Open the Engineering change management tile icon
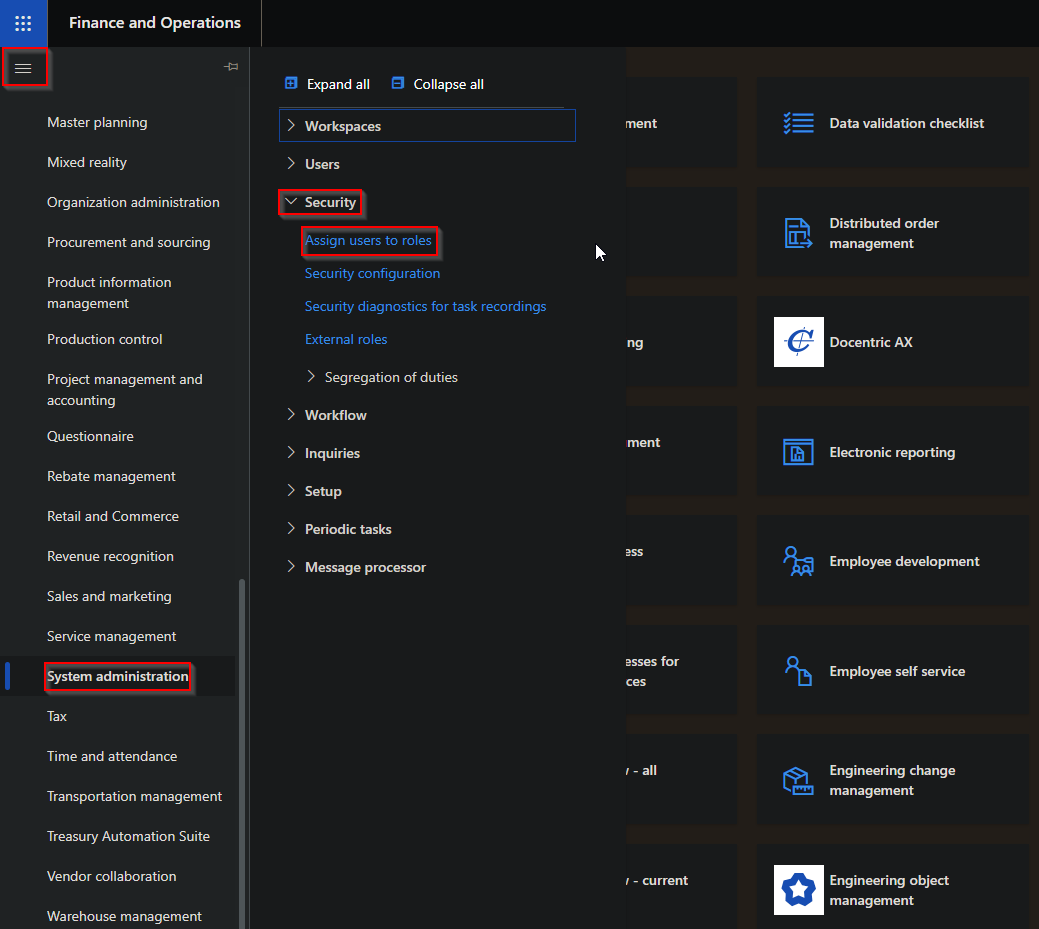 tap(798, 781)
